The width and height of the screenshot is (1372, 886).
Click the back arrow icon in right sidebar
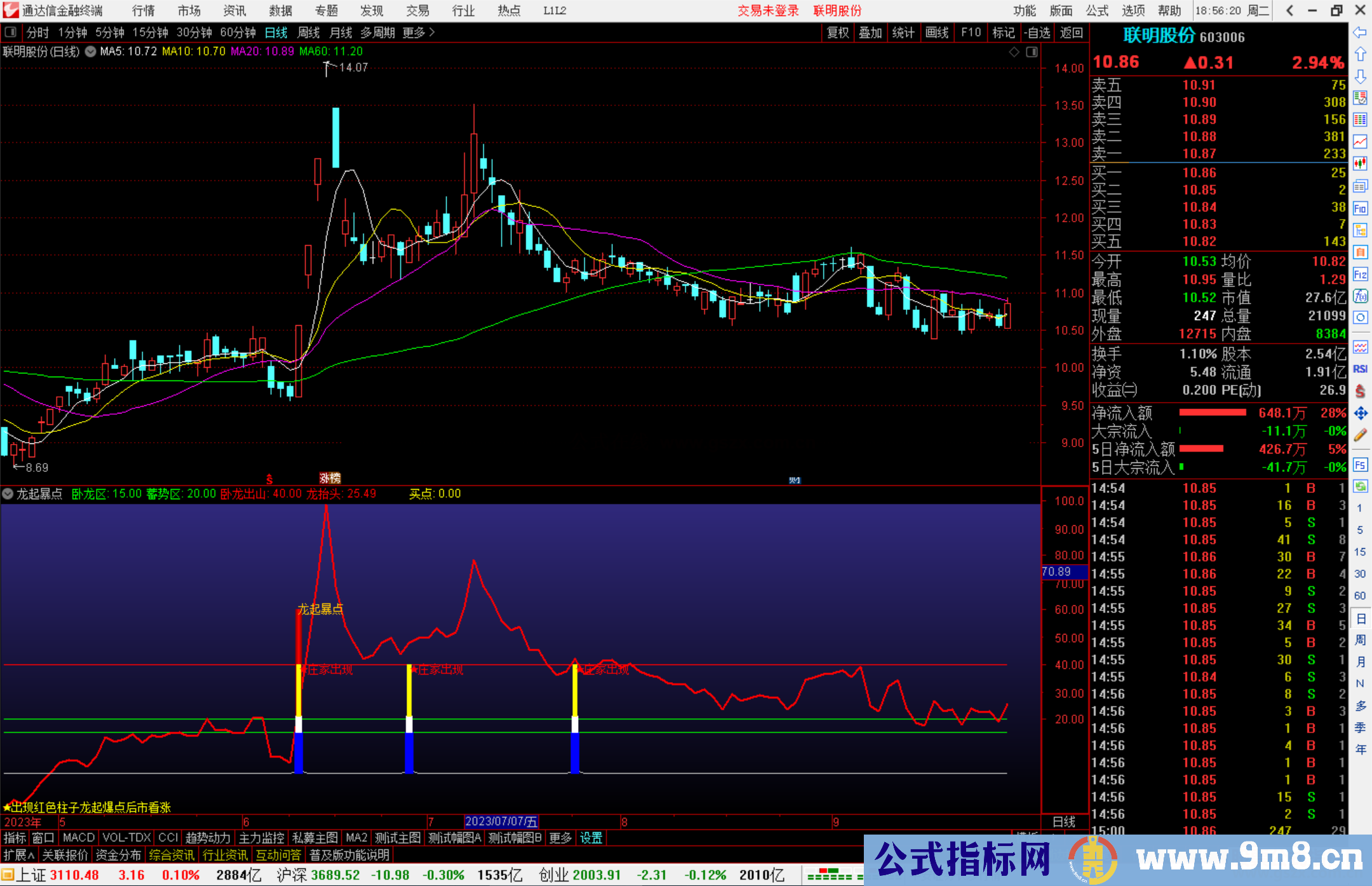[1360, 32]
